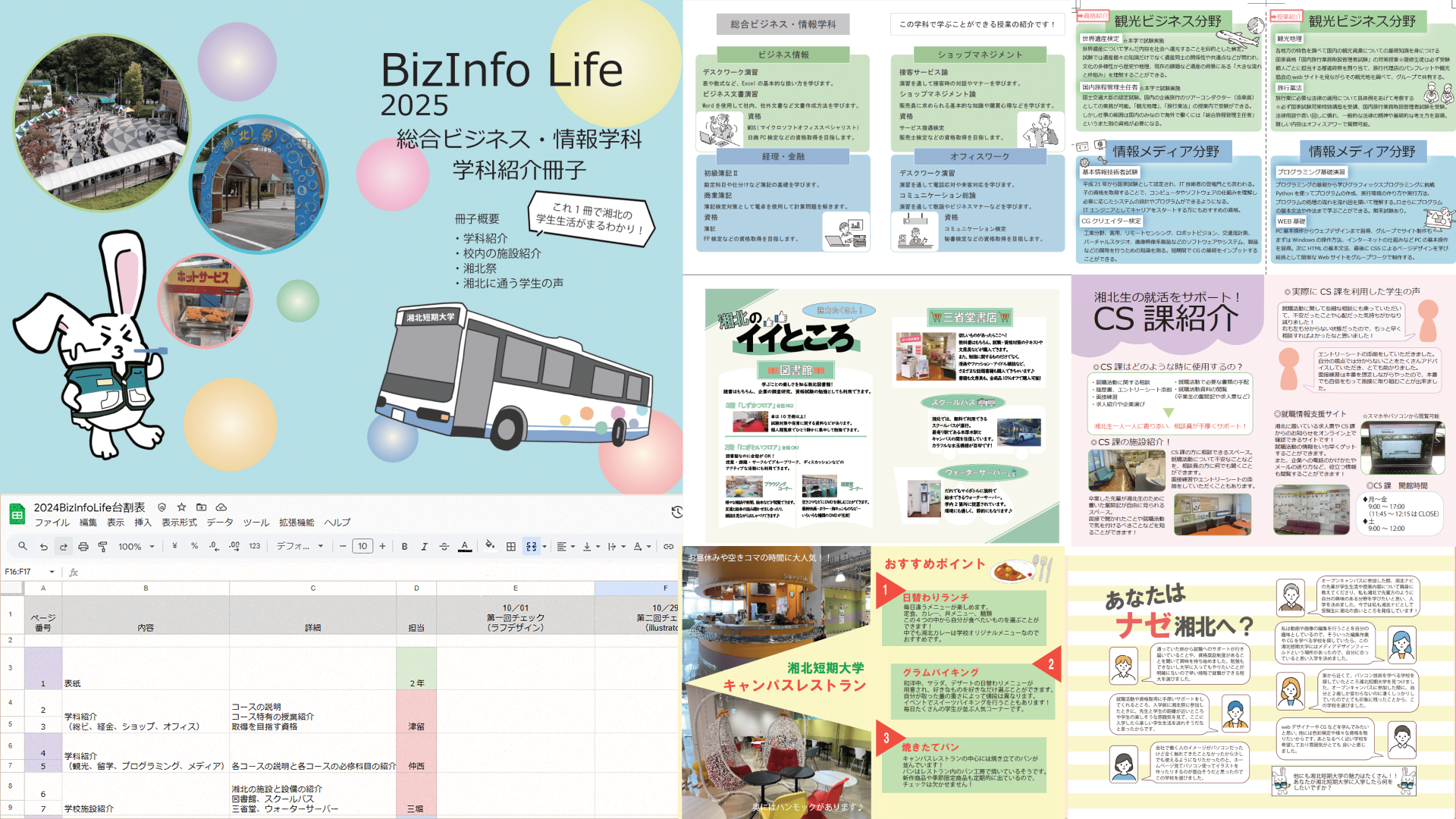Click the 2024BizInfoLife台割表 title
The image size is (1456, 819).
coord(89,507)
